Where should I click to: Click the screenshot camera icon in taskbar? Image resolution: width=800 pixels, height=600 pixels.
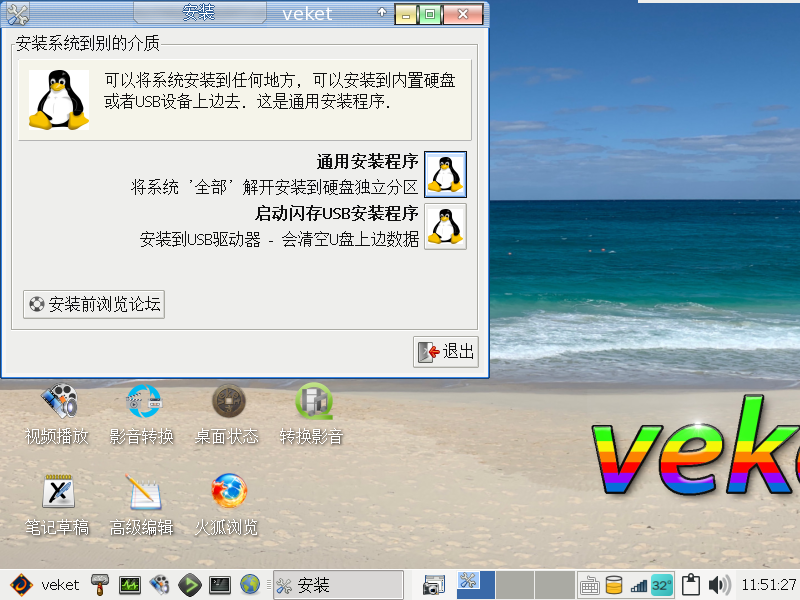click(434, 585)
